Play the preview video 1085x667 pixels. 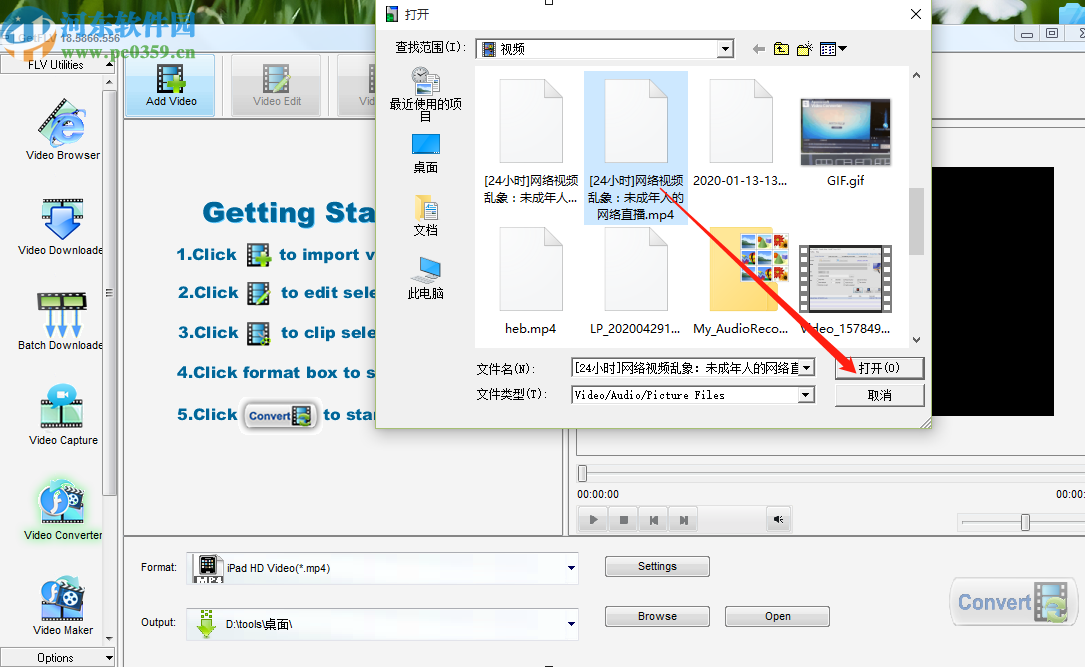click(593, 520)
